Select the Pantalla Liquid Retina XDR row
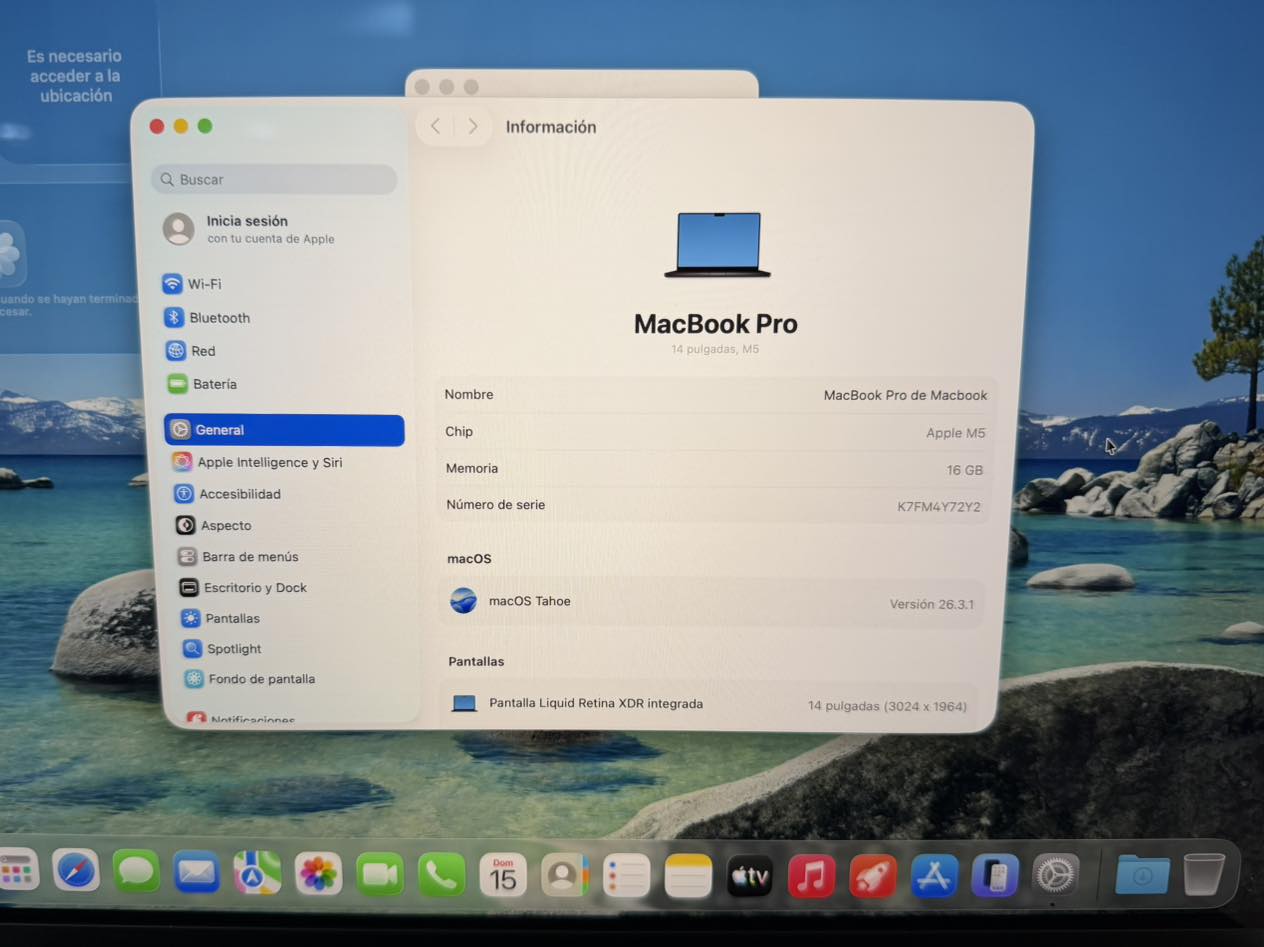Image resolution: width=1264 pixels, height=947 pixels. point(710,703)
